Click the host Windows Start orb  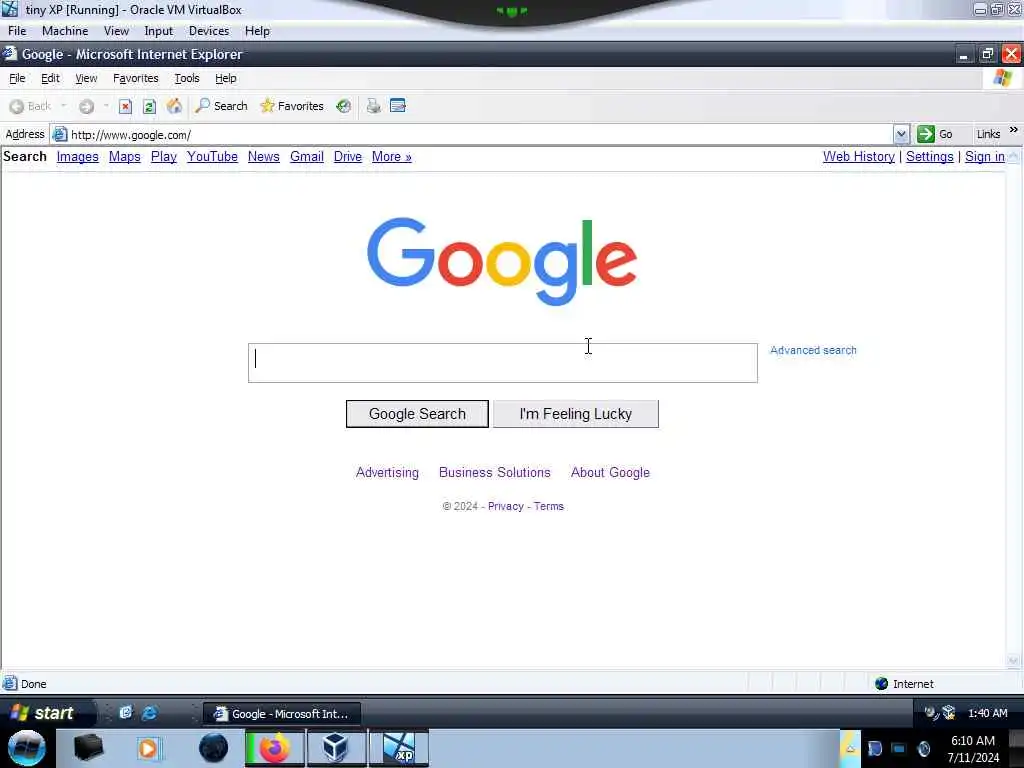click(x=26, y=748)
